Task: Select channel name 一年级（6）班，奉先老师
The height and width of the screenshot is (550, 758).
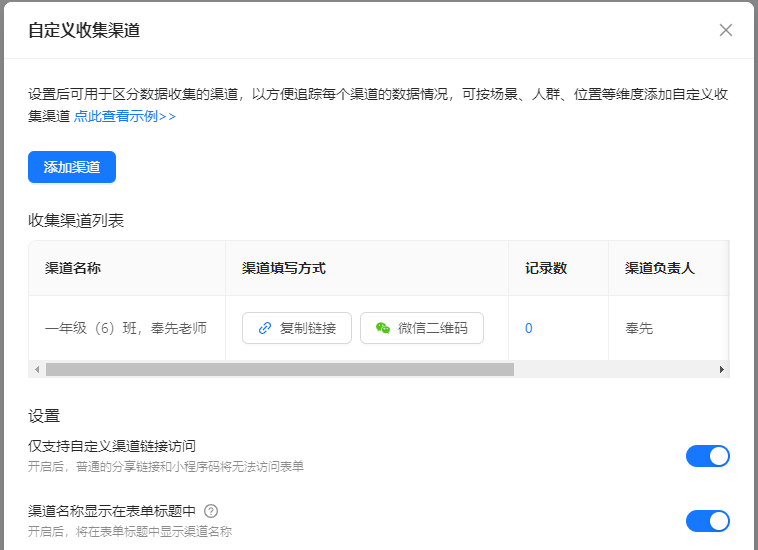Action: pyautogui.click(x=126, y=328)
